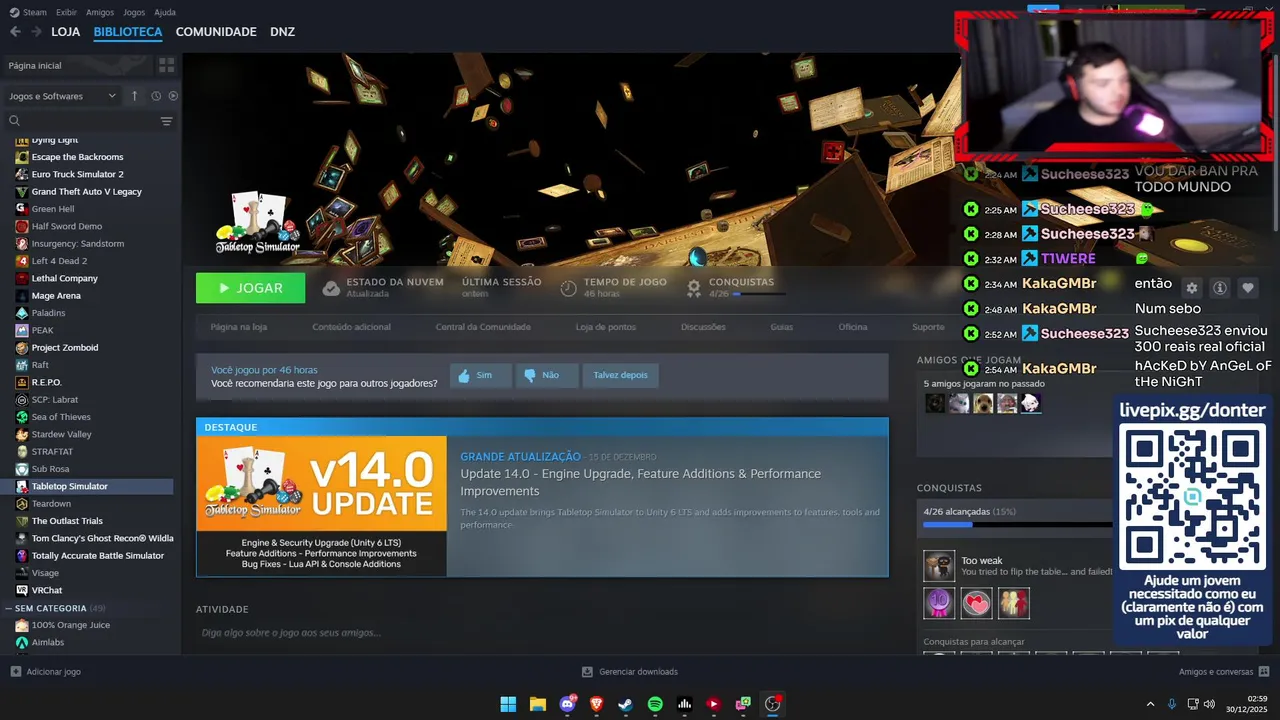Open Brave browser from the taskbar
This screenshot has height=720, width=1280.
click(597, 704)
